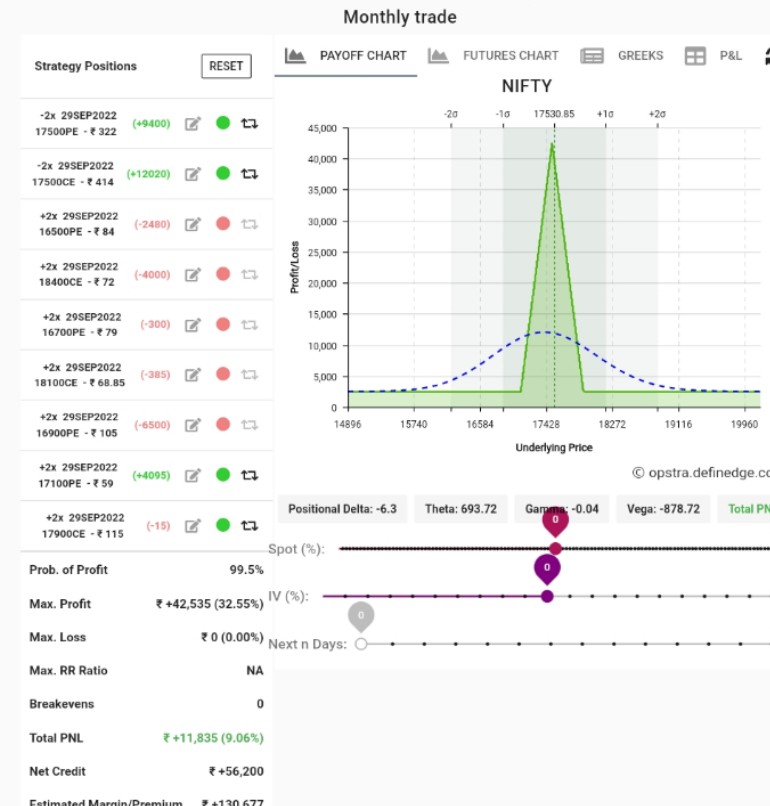Screen dimensions: 770x806
Task: Click the Net Credit value ₹ +56,200
Action: [236, 771]
